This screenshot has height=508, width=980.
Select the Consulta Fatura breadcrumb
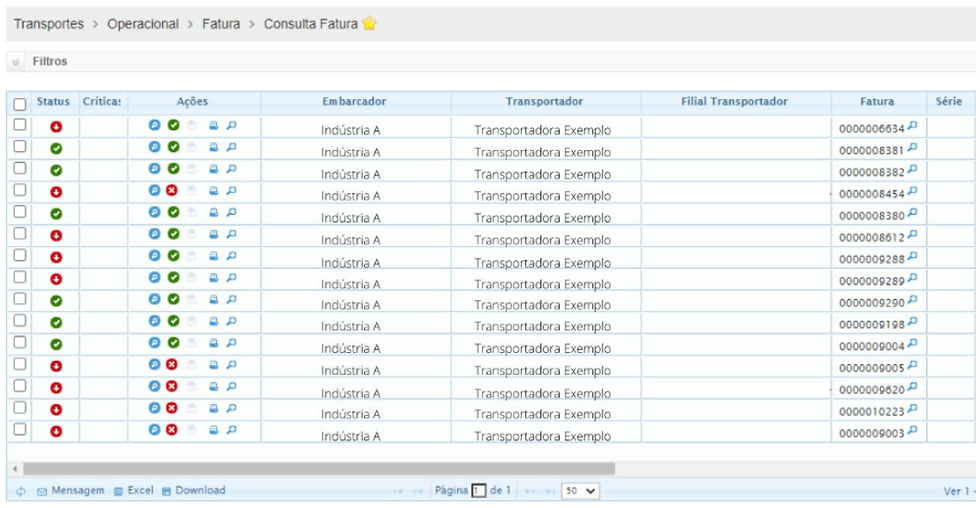(x=311, y=24)
